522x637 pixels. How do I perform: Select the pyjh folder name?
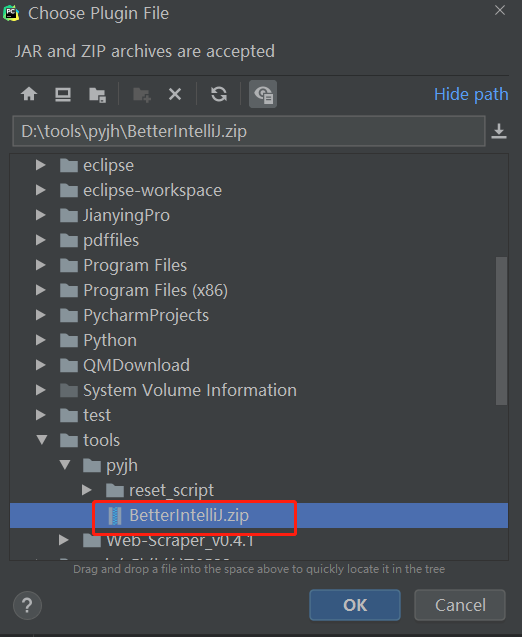pos(122,466)
